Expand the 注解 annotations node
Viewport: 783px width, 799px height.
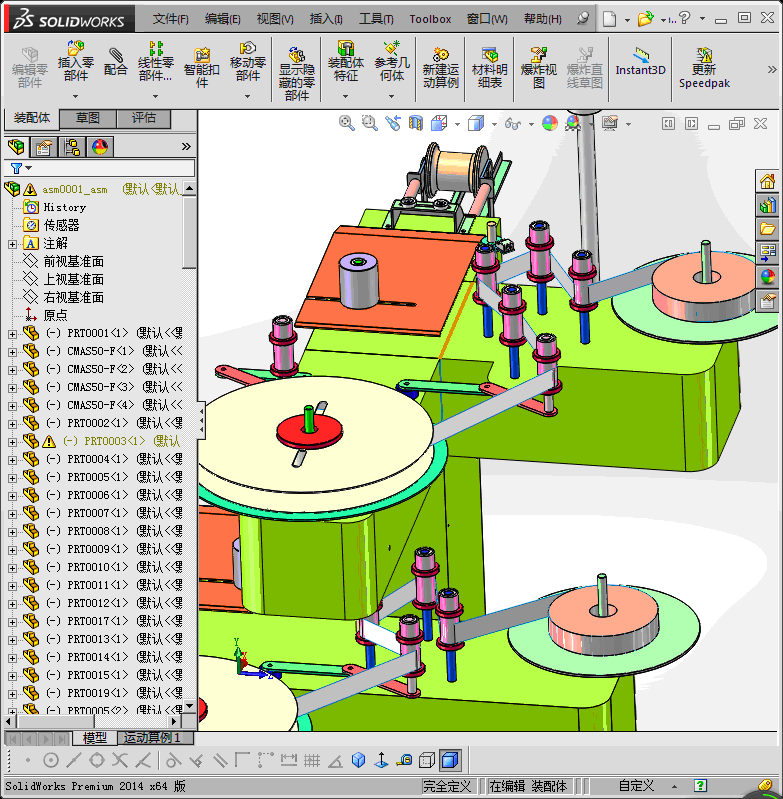click(12, 245)
